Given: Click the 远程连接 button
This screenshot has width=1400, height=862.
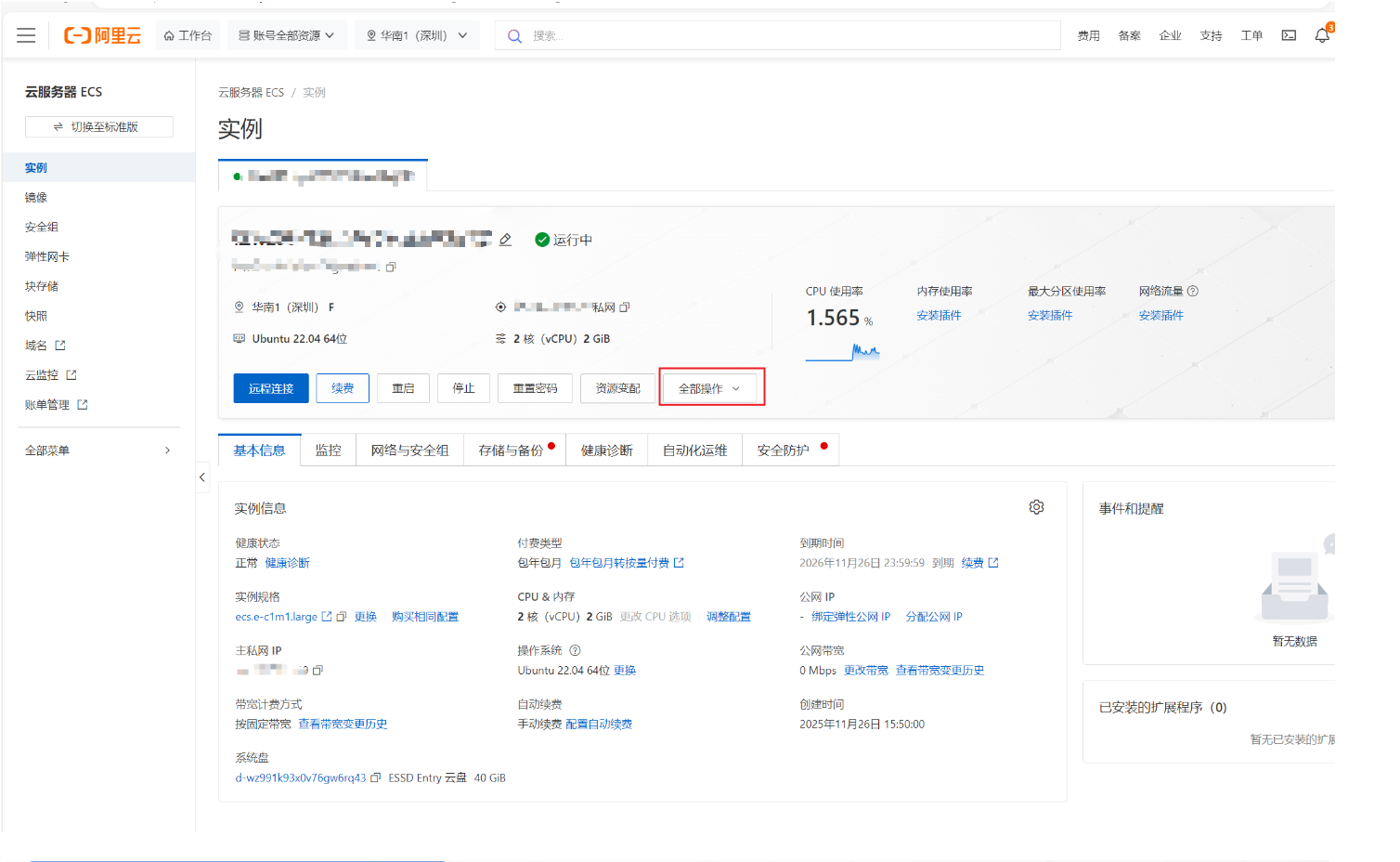Looking at the screenshot, I should tap(271, 388).
